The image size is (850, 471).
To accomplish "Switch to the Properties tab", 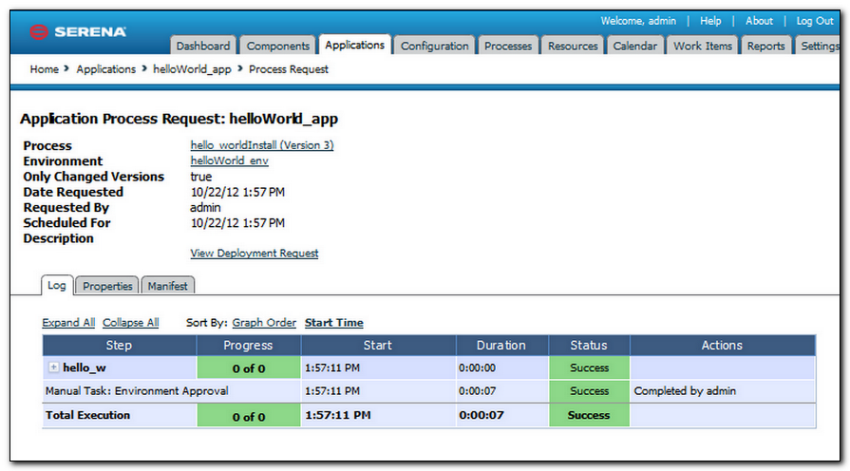I will (107, 286).
